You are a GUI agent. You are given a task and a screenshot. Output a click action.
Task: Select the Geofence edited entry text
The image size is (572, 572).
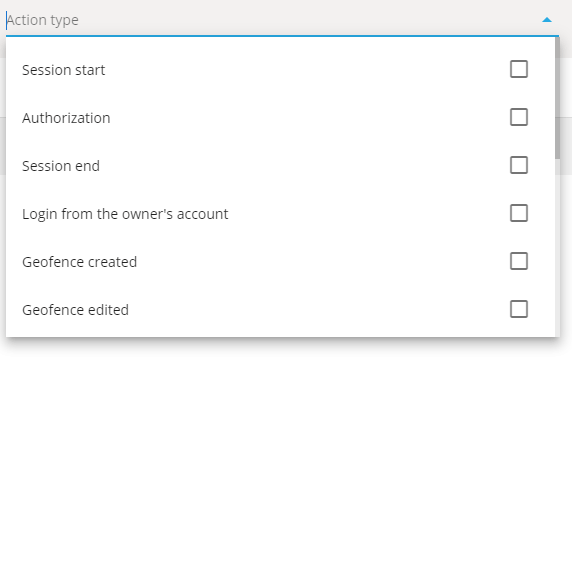pos(76,310)
